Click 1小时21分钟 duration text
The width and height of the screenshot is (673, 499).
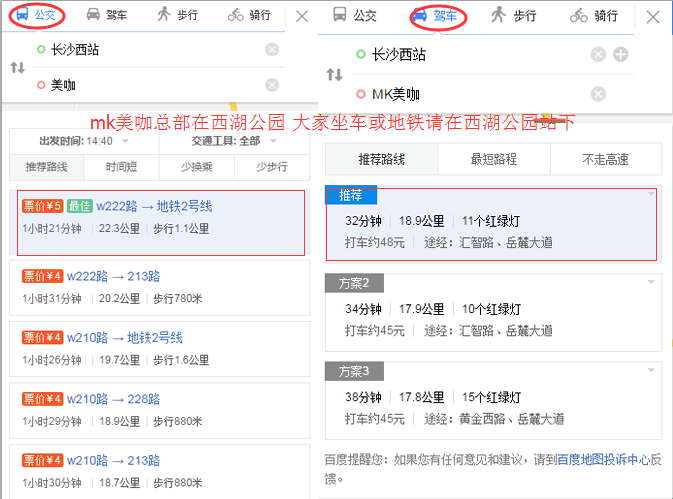click(52, 229)
